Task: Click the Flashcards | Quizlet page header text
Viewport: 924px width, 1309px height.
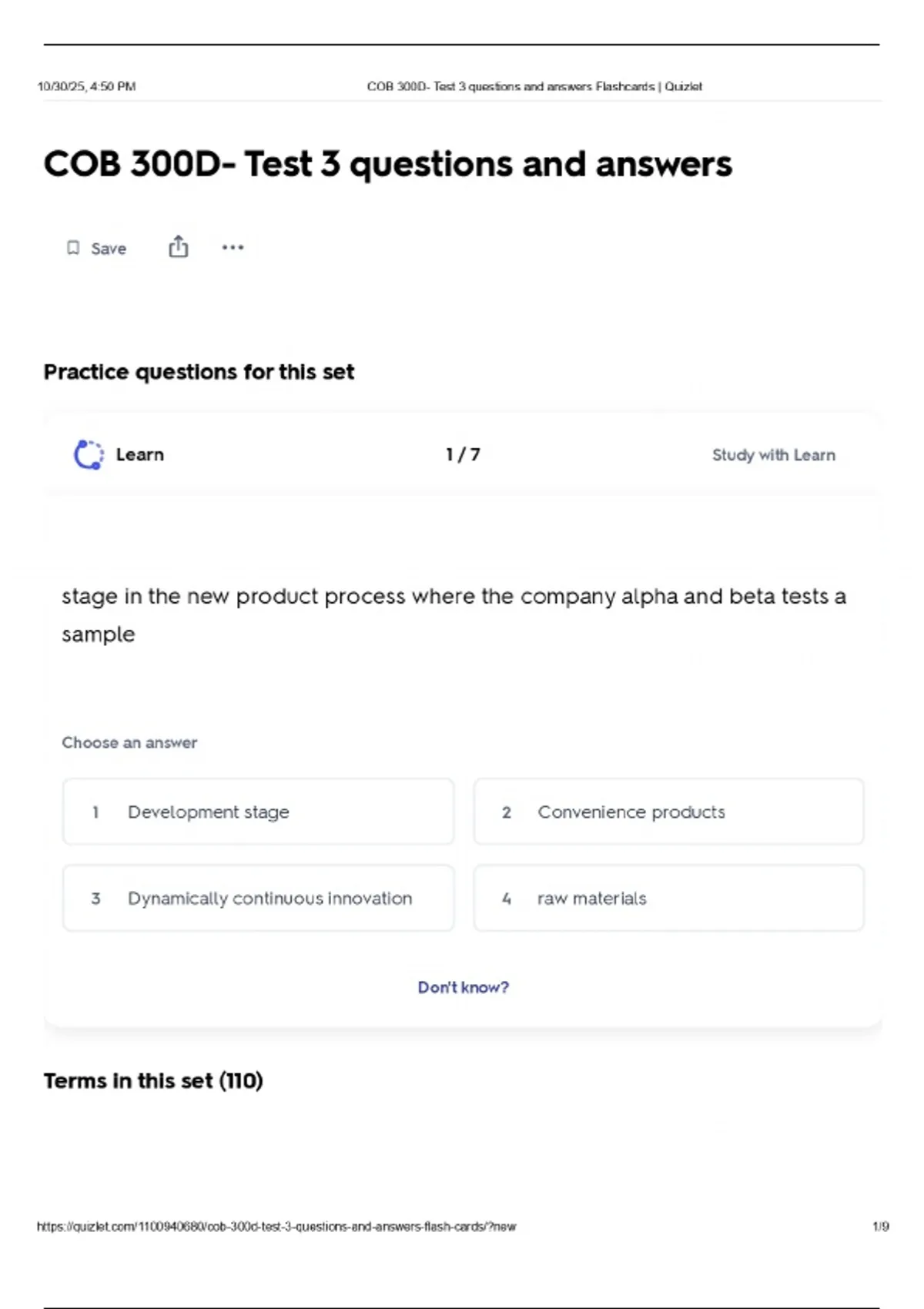Action: point(648,86)
